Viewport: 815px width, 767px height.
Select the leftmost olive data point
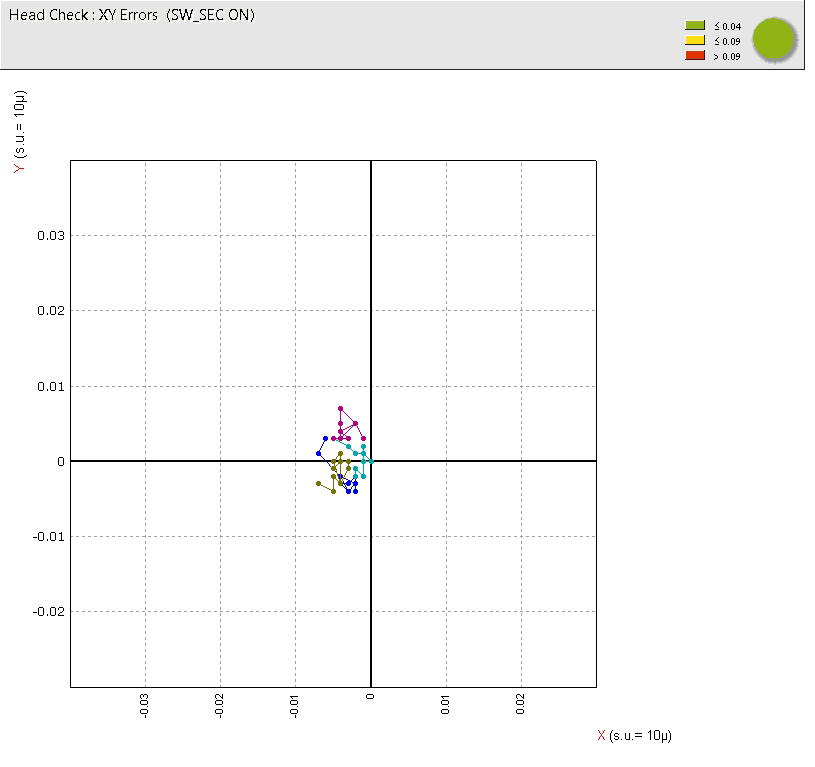coord(319,483)
